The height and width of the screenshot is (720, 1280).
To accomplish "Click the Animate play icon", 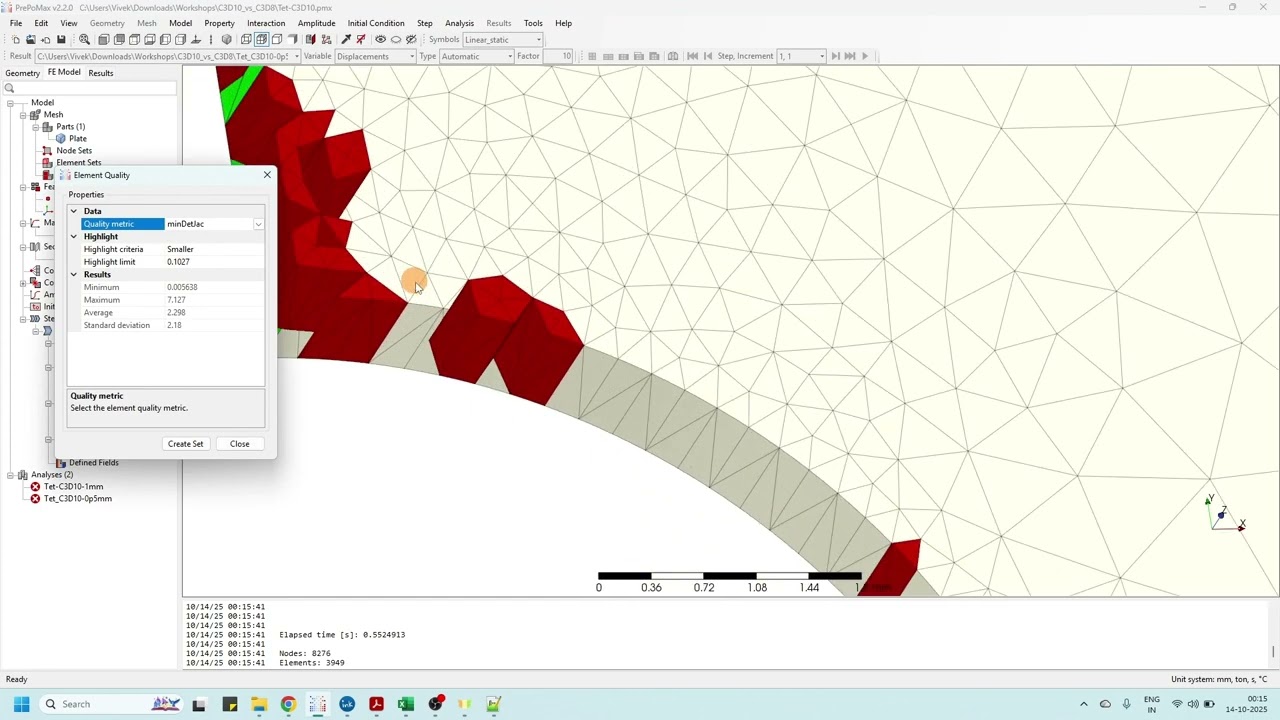I will tap(865, 56).
